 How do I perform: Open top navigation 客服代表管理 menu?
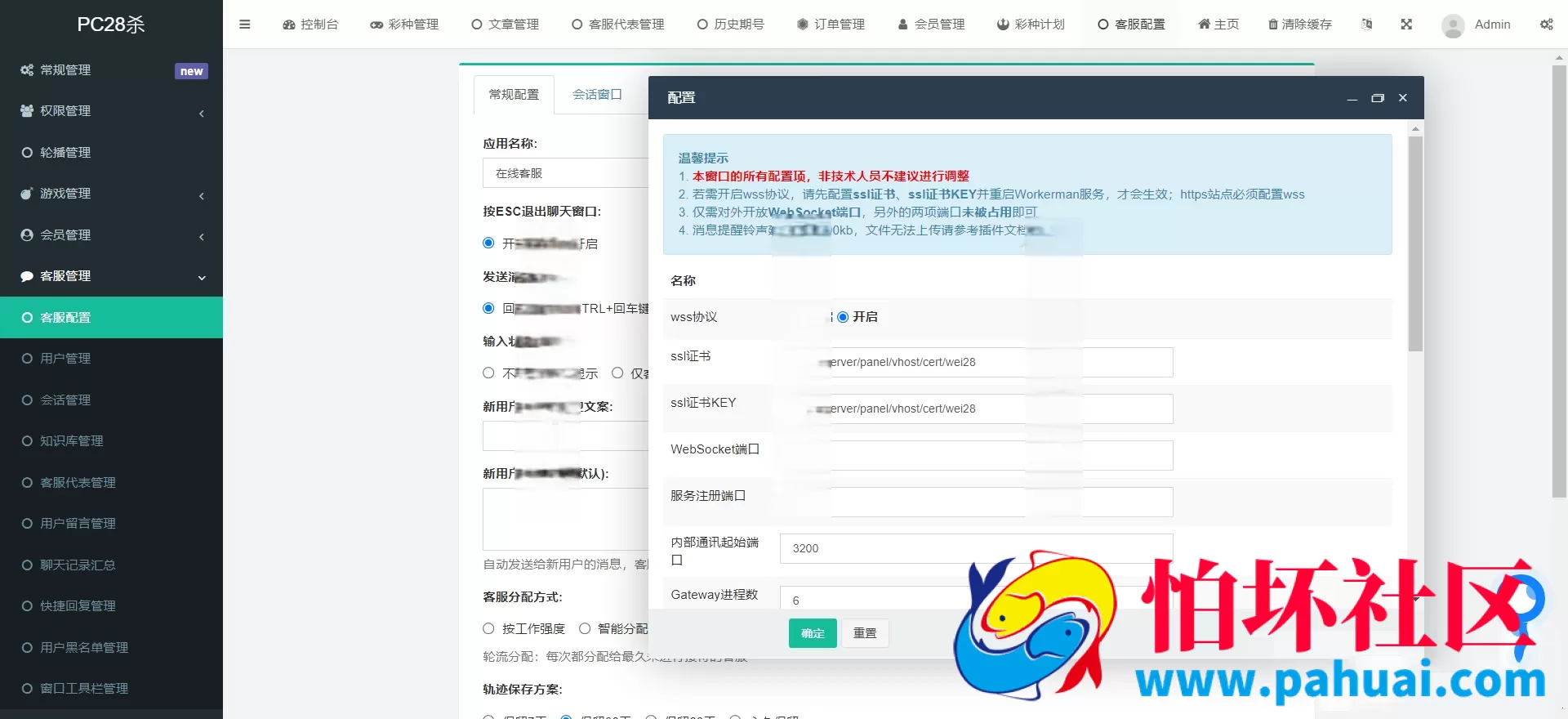coord(617,25)
